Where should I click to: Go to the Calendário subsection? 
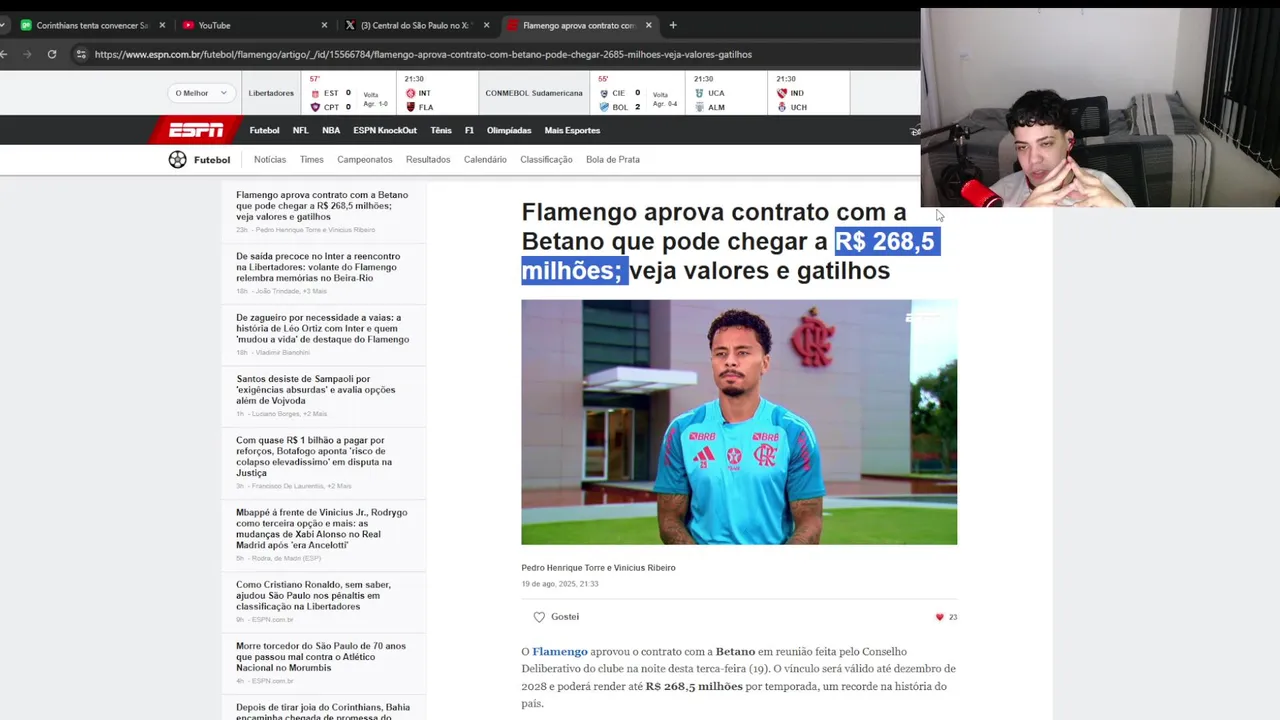point(485,159)
